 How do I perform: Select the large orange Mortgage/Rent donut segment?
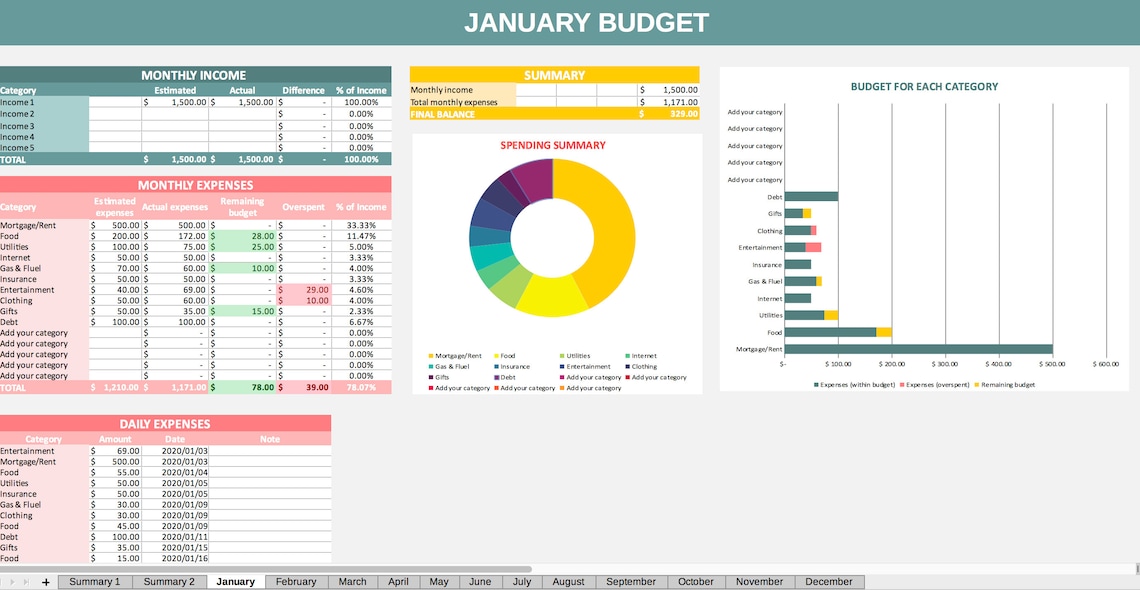pyautogui.click(x=612, y=233)
